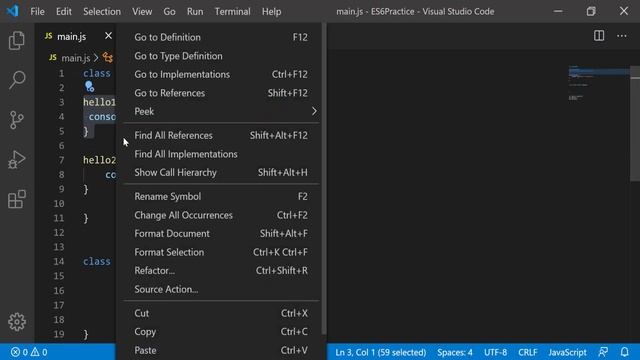Open the Explorer view icon
Image resolution: width=640 pixels, height=360 pixels.
coord(17,40)
